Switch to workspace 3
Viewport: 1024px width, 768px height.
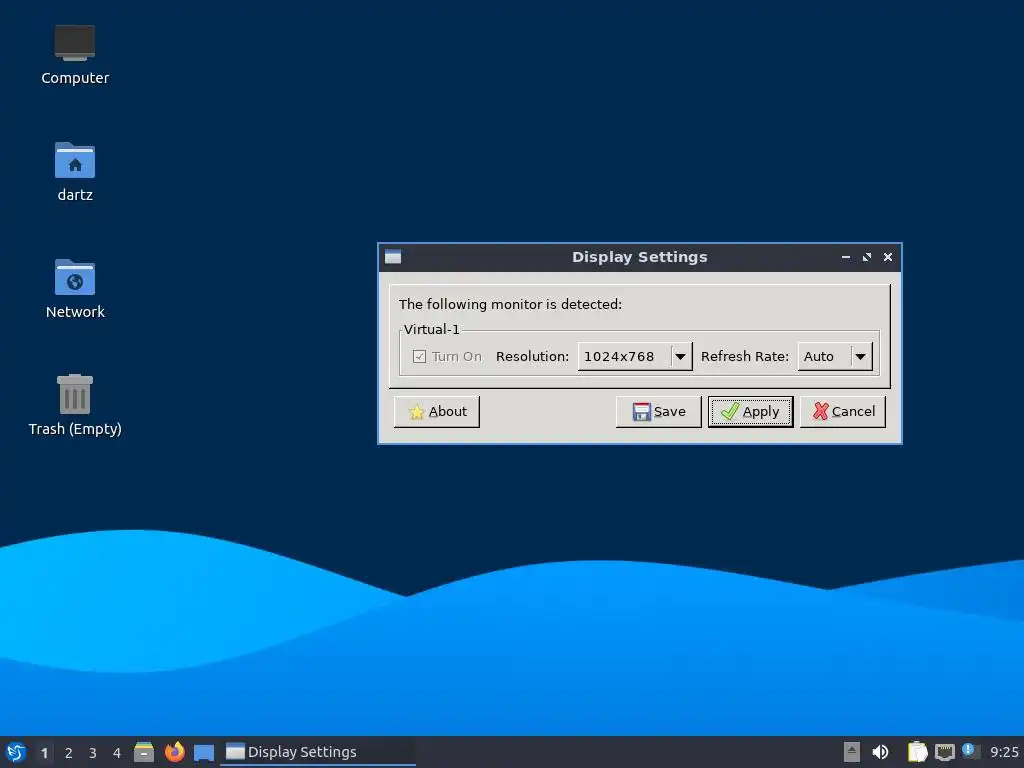coord(93,753)
